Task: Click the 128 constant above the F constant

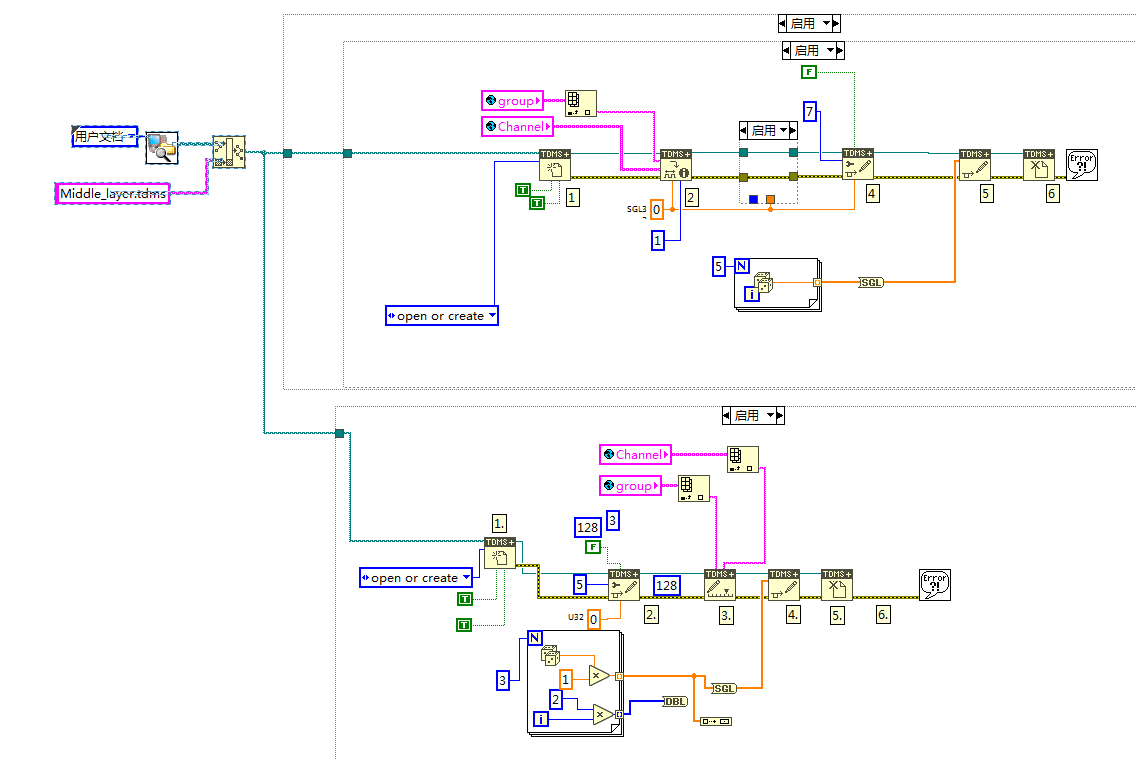Action: (x=588, y=527)
